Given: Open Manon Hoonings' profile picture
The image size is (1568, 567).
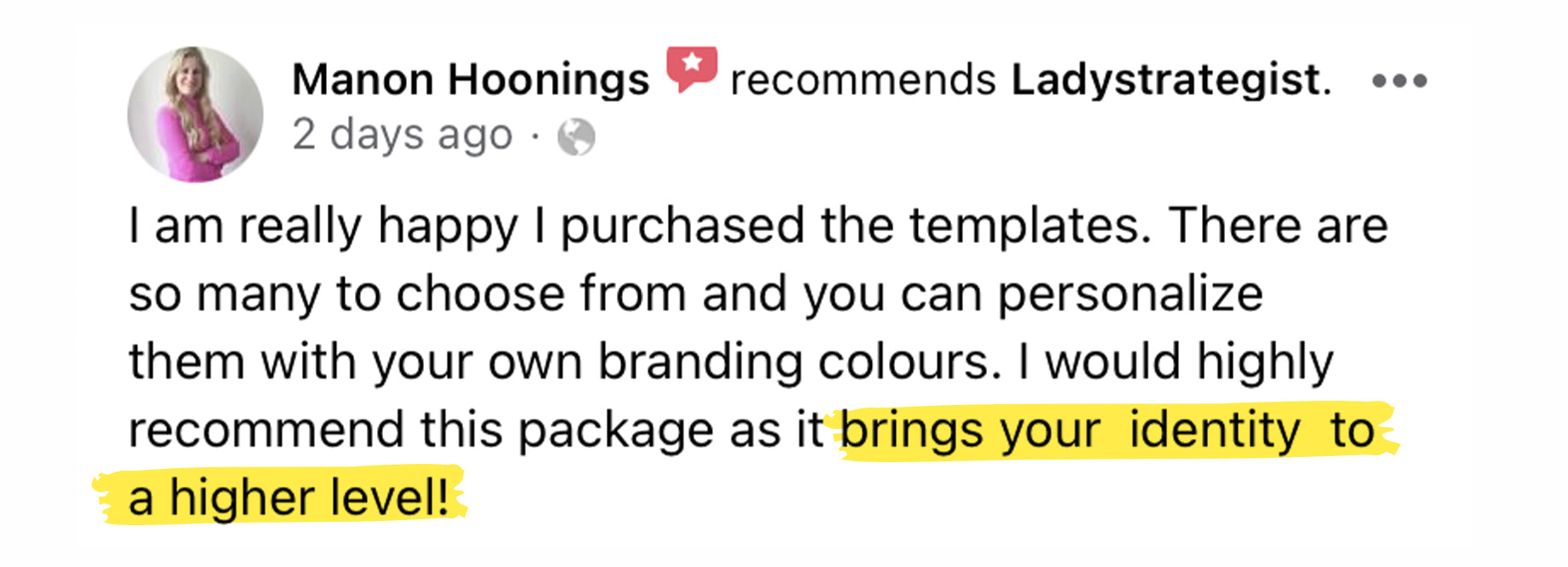Looking at the screenshot, I should pos(195,114).
